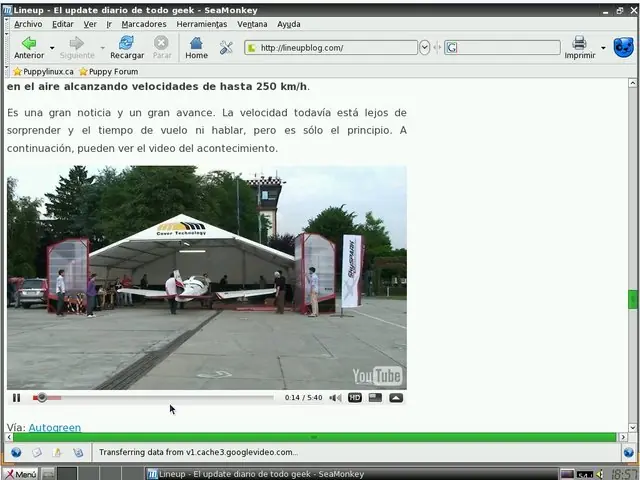The height and width of the screenshot is (480, 640).
Task: Collapse the bookmarks toolbar grippy
Action: coord(7,72)
